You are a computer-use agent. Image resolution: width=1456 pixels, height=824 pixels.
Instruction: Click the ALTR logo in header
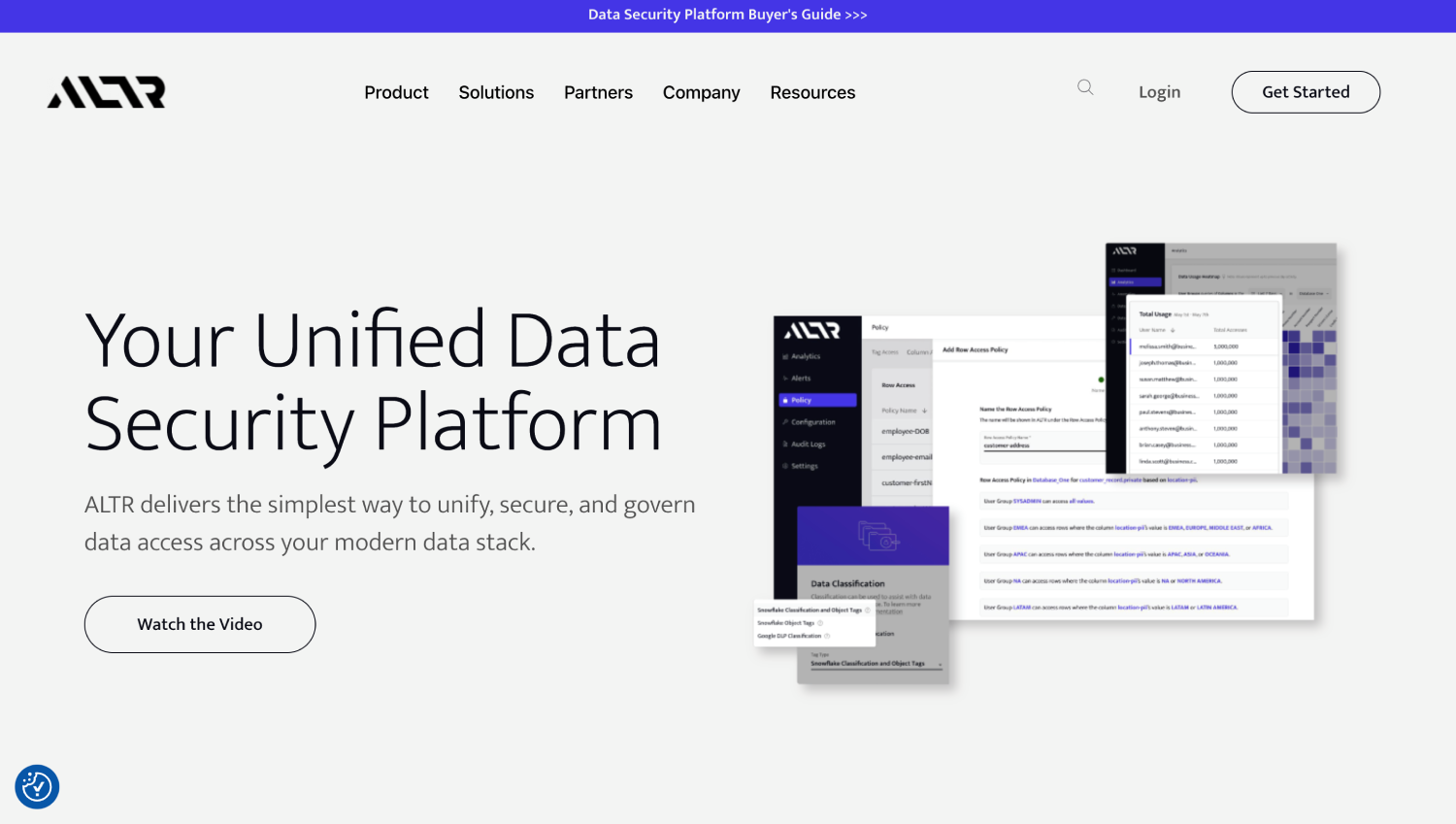click(x=107, y=92)
